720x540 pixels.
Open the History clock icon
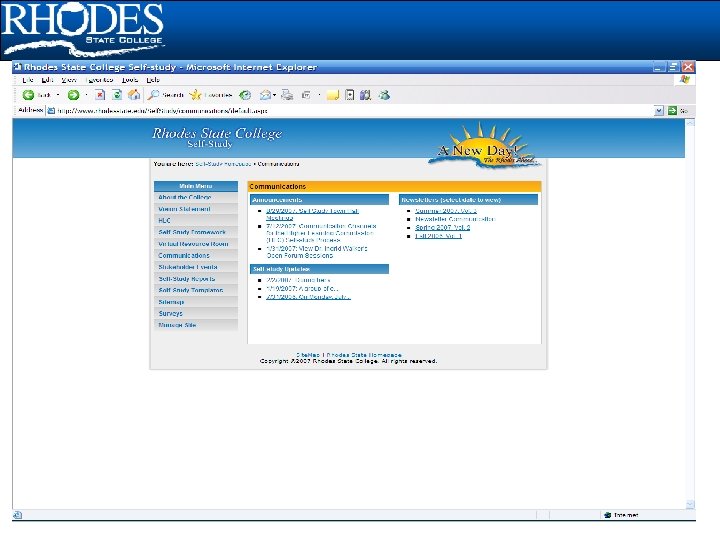click(x=245, y=95)
